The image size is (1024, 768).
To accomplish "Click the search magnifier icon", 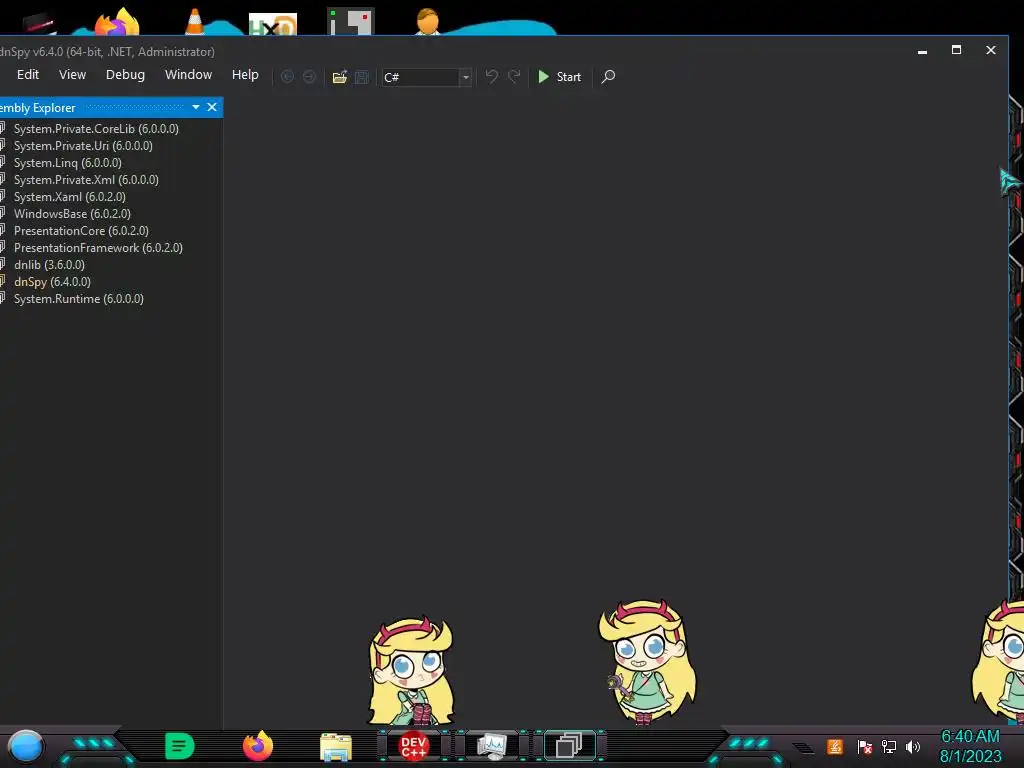I will pos(608,77).
